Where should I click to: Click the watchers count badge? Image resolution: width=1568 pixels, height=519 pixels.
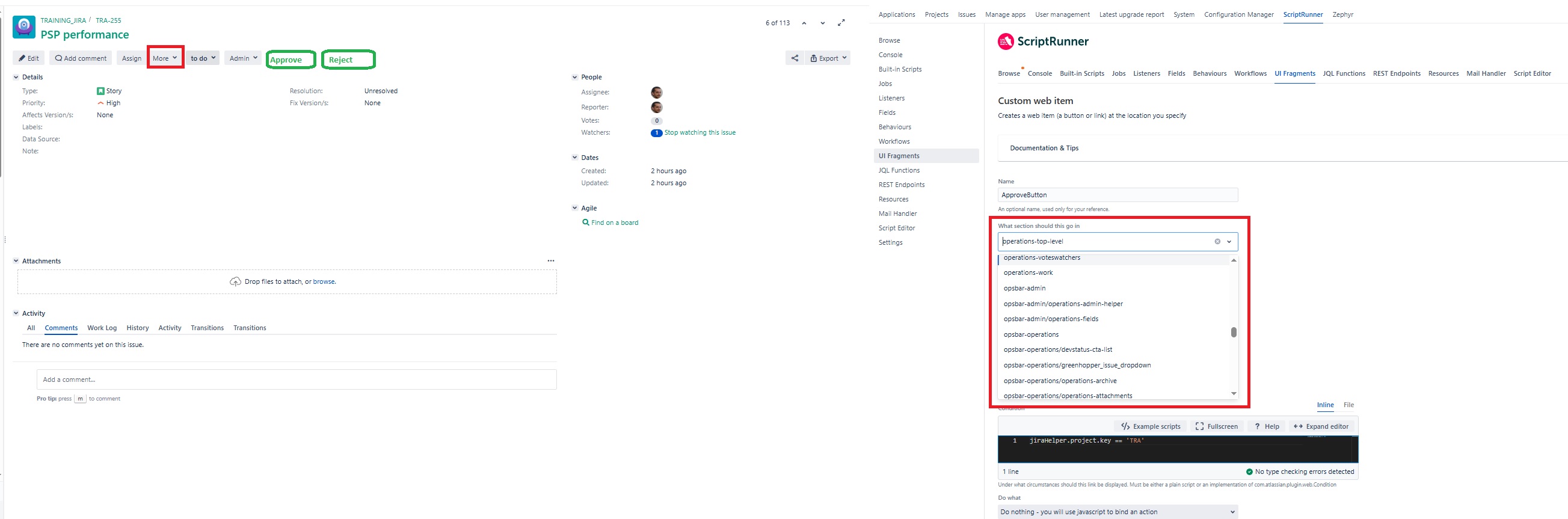coord(656,133)
